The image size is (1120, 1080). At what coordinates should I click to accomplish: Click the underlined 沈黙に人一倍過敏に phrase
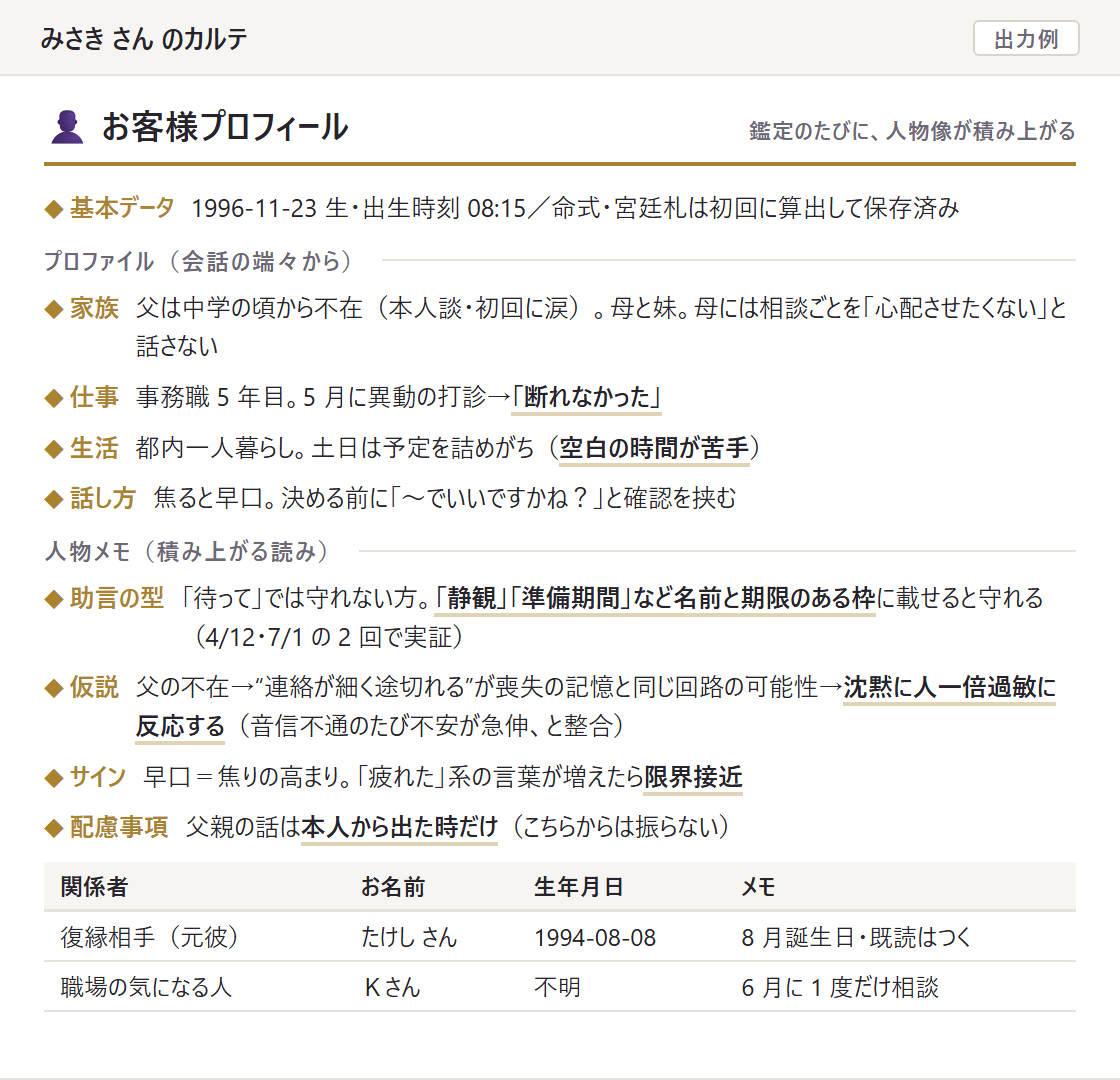(x=949, y=687)
